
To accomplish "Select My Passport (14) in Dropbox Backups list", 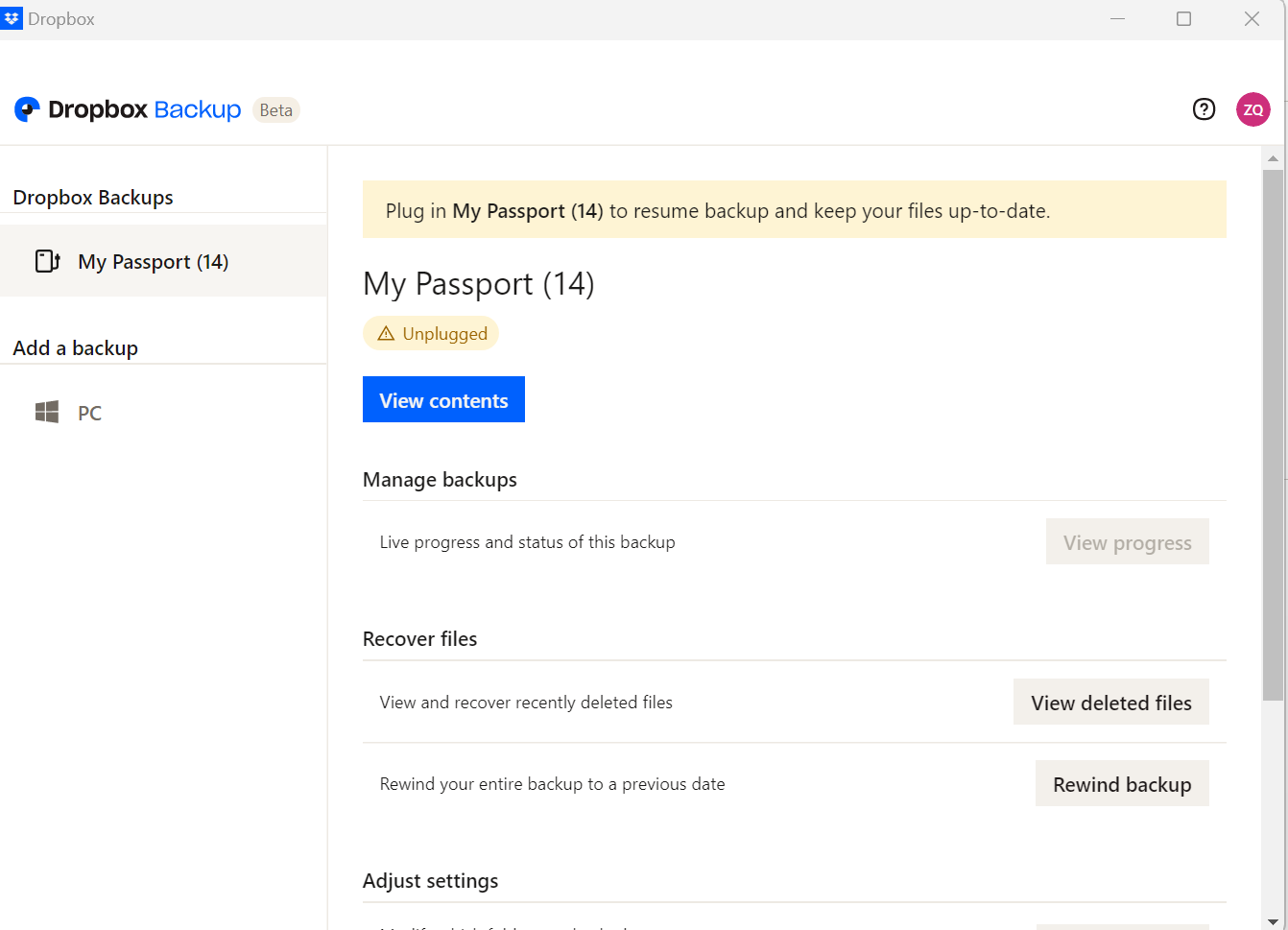I will [x=163, y=261].
